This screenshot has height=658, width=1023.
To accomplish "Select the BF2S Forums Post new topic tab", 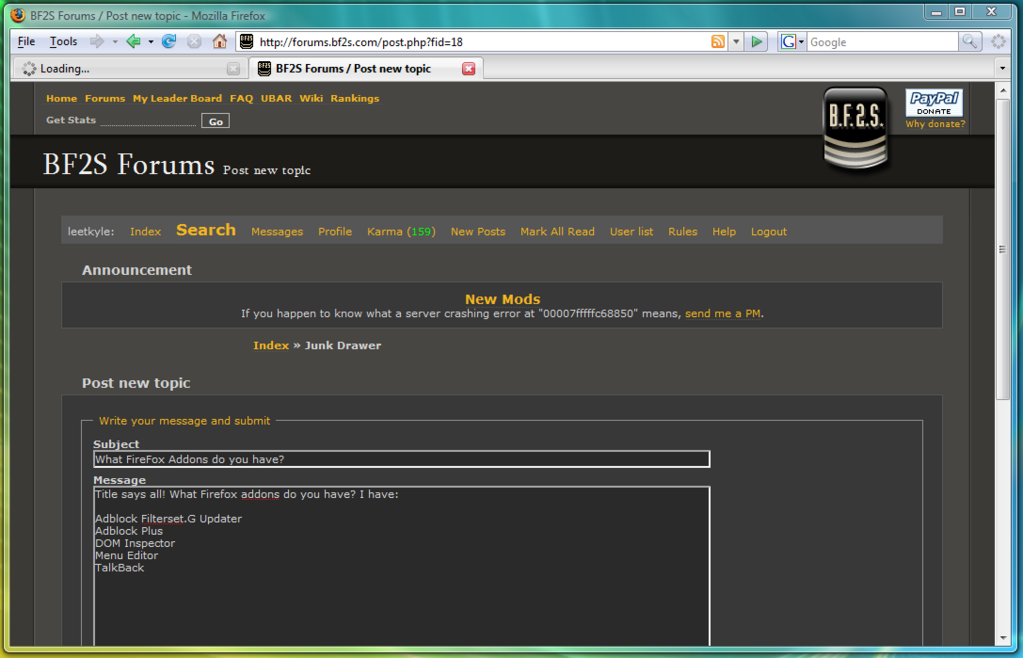I will (x=365, y=68).
